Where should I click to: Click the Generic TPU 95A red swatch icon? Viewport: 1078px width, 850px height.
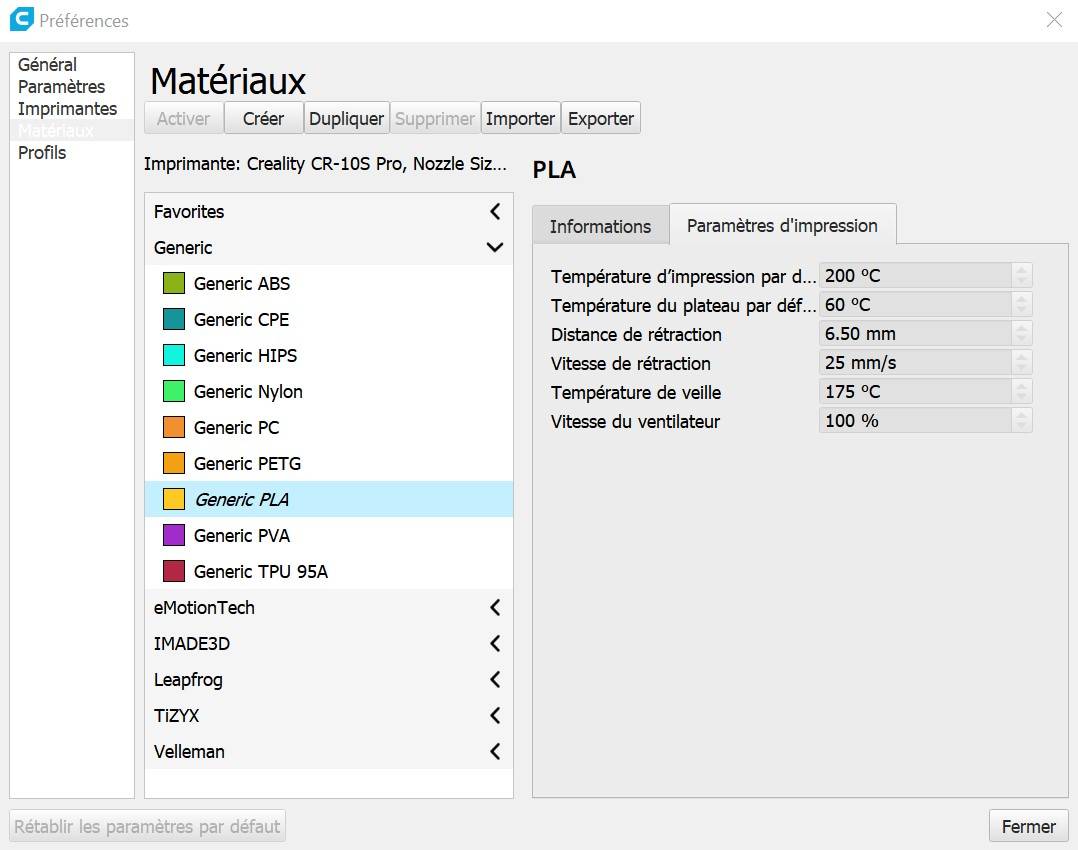click(x=174, y=572)
